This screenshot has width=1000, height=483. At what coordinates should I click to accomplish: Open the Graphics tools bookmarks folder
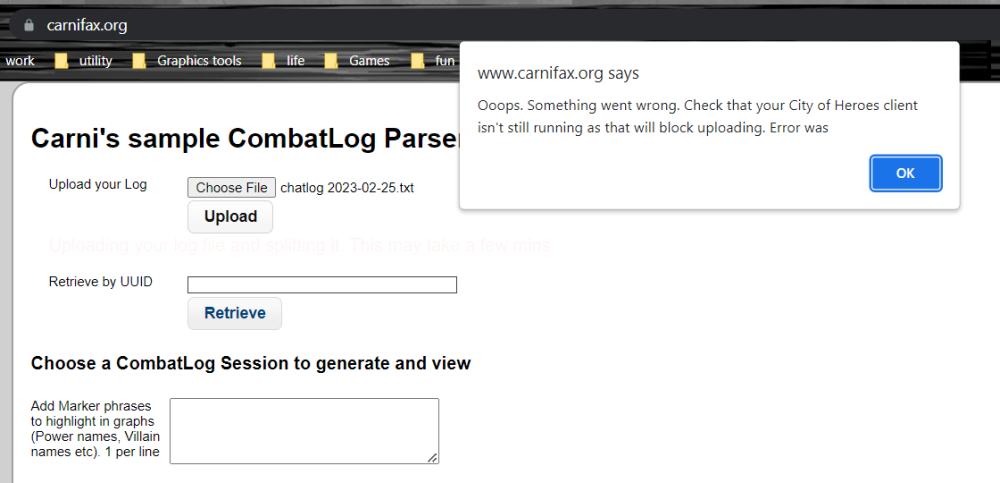coord(188,61)
